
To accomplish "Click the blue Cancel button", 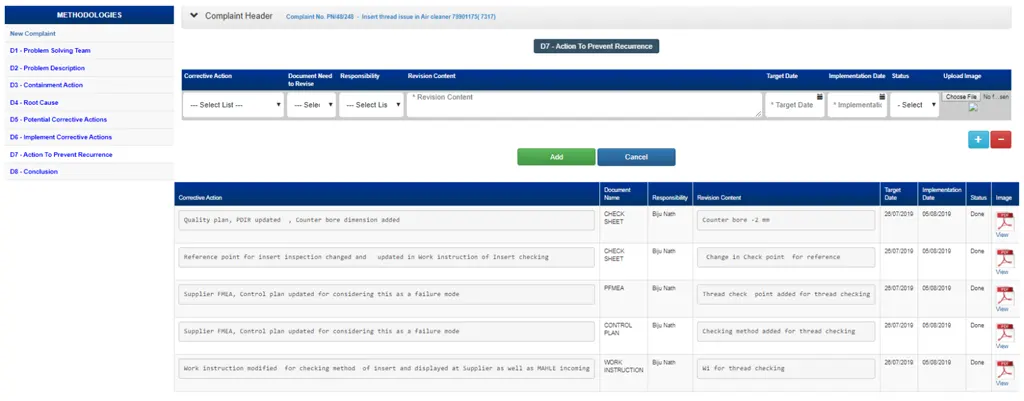I will click(636, 157).
